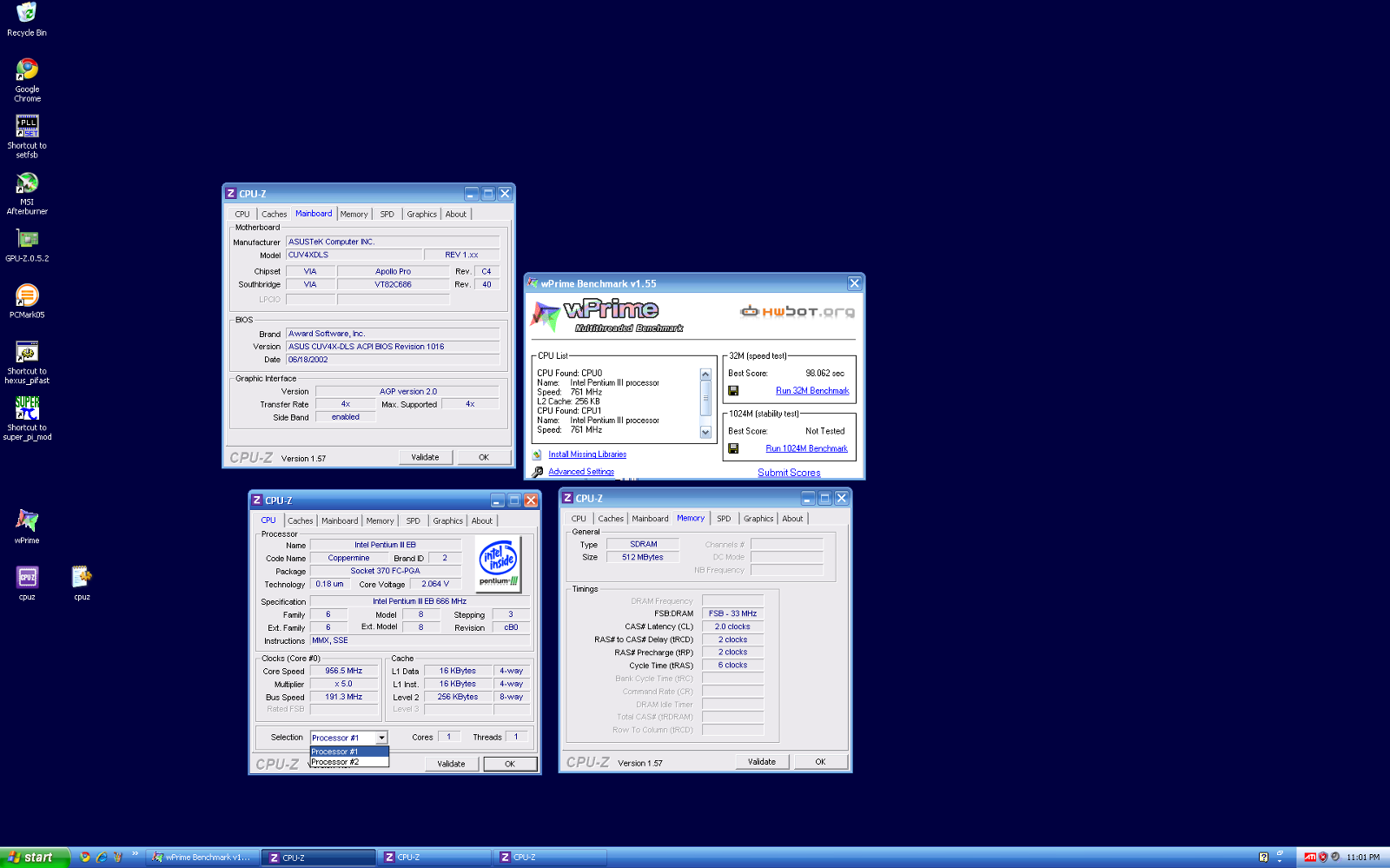The image size is (1390, 868).
Task: Open About tab in the Memory CPU-Z window
Action: (x=792, y=519)
